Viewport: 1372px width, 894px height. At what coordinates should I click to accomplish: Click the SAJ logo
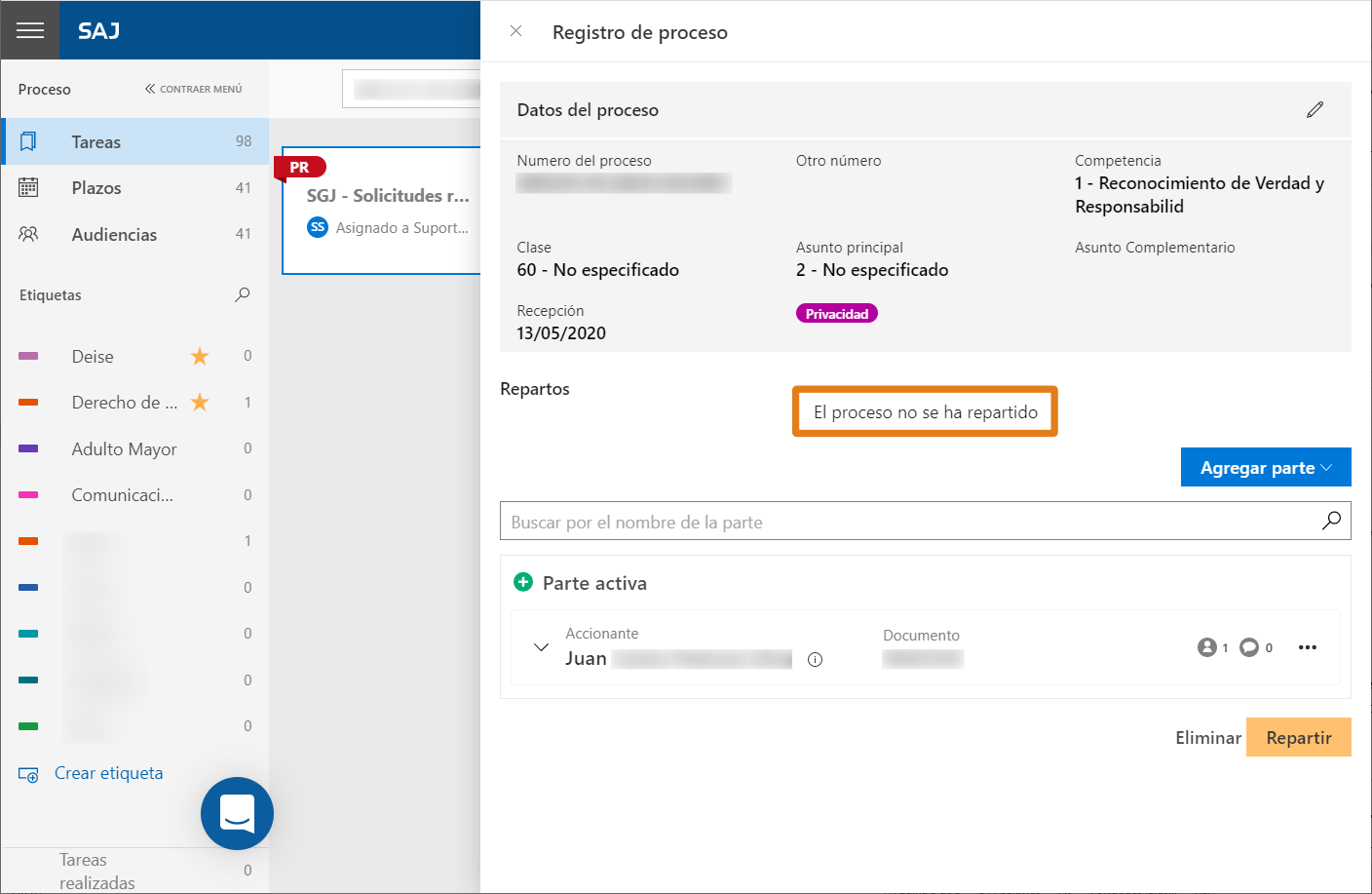pos(98,31)
